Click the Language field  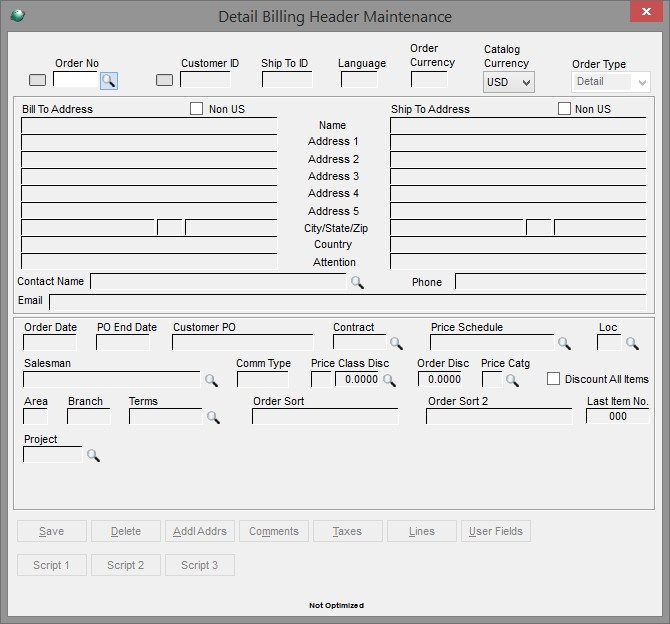[359, 79]
